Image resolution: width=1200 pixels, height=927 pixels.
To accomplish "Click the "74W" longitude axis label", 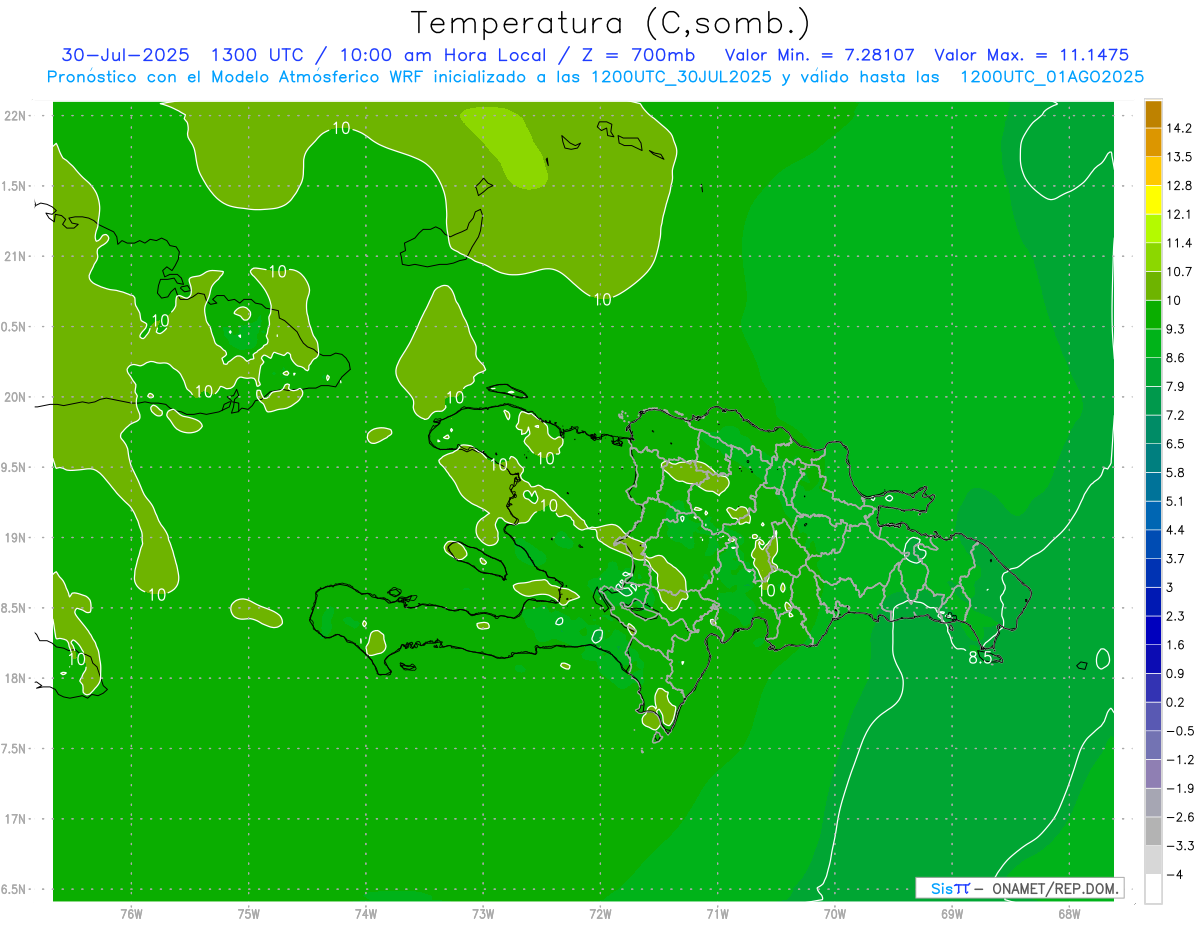I will click(365, 914).
